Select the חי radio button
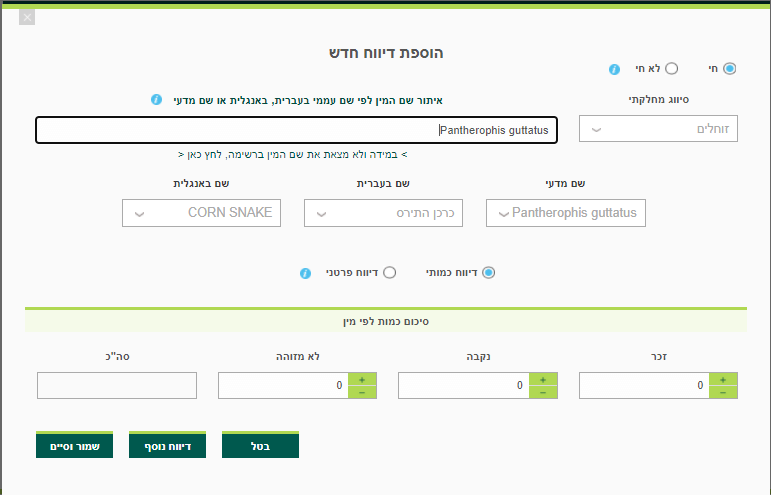The height and width of the screenshot is (495, 771). pyautogui.click(x=729, y=68)
